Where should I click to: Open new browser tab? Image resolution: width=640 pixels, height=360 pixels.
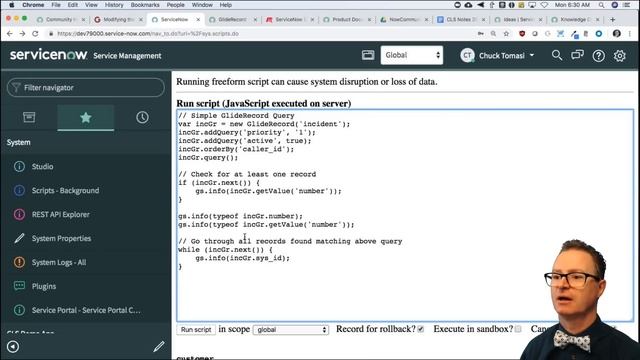[612, 19]
